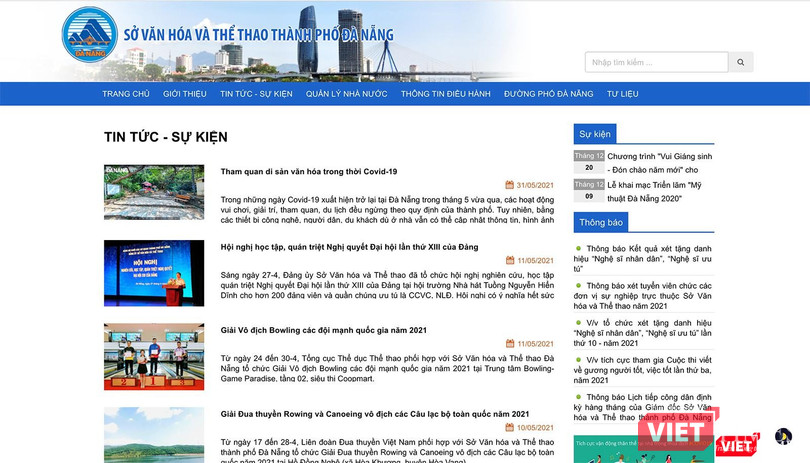Click the round dark icon at bottom right
Image resolution: width=810 pixels, height=463 pixels.
click(783, 436)
